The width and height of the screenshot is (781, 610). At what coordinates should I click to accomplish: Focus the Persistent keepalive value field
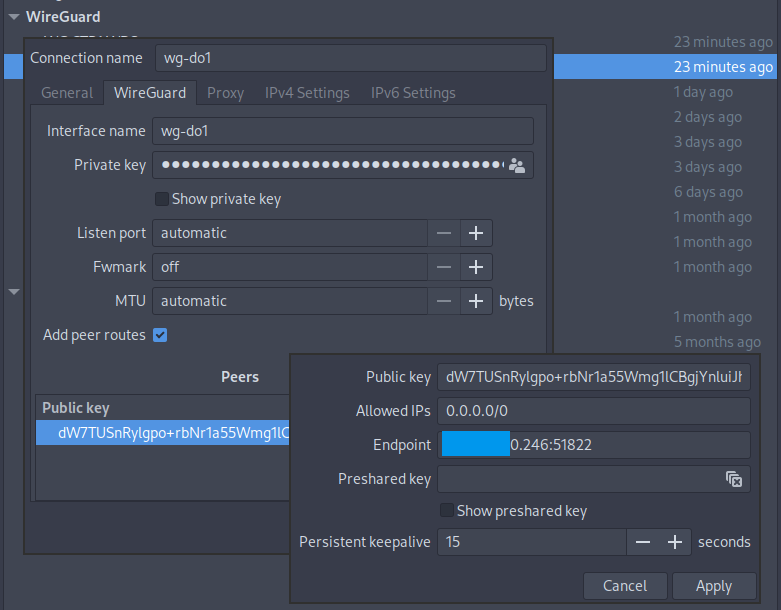click(532, 542)
